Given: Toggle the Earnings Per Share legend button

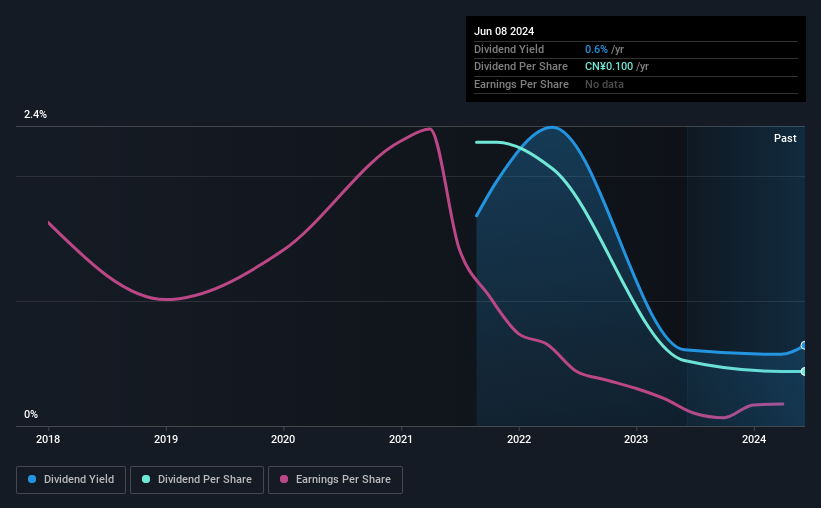Looking at the screenshot, I should [x=336, y=480].
